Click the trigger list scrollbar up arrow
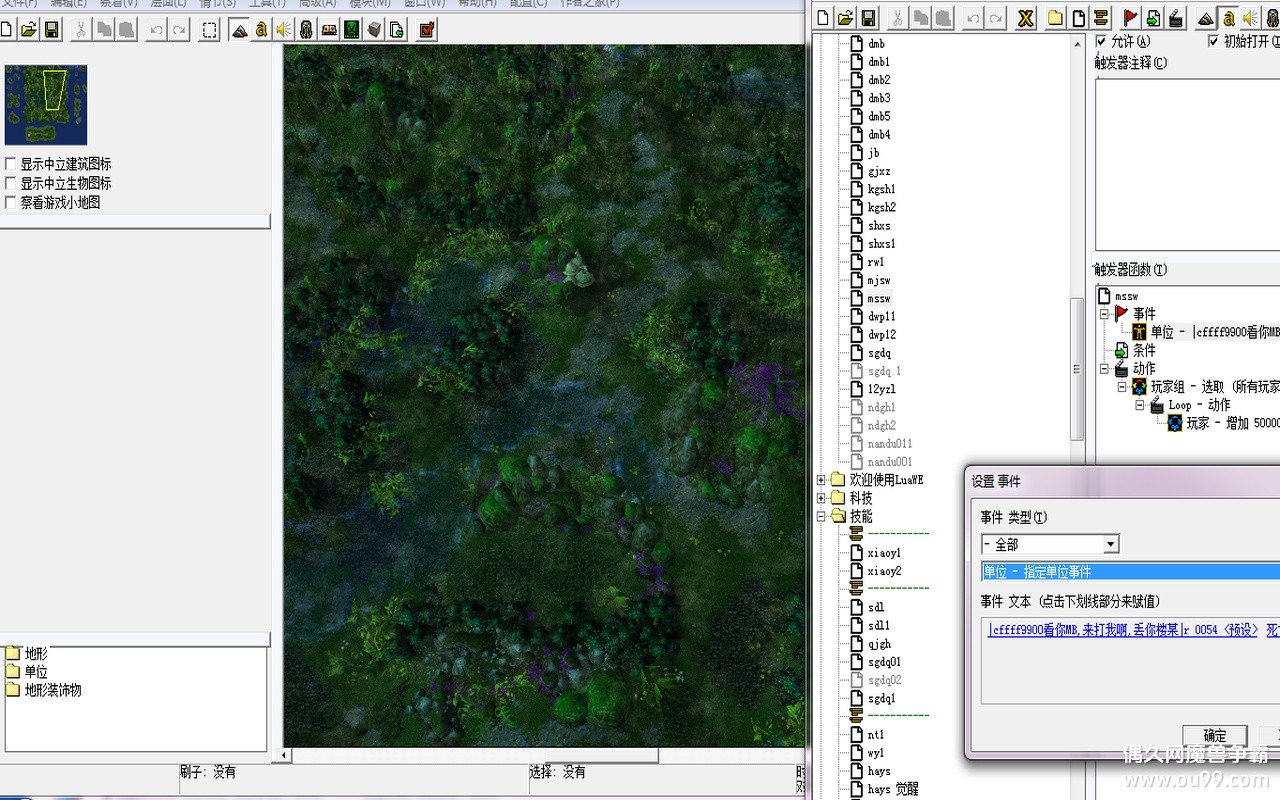 [1077, 42]
